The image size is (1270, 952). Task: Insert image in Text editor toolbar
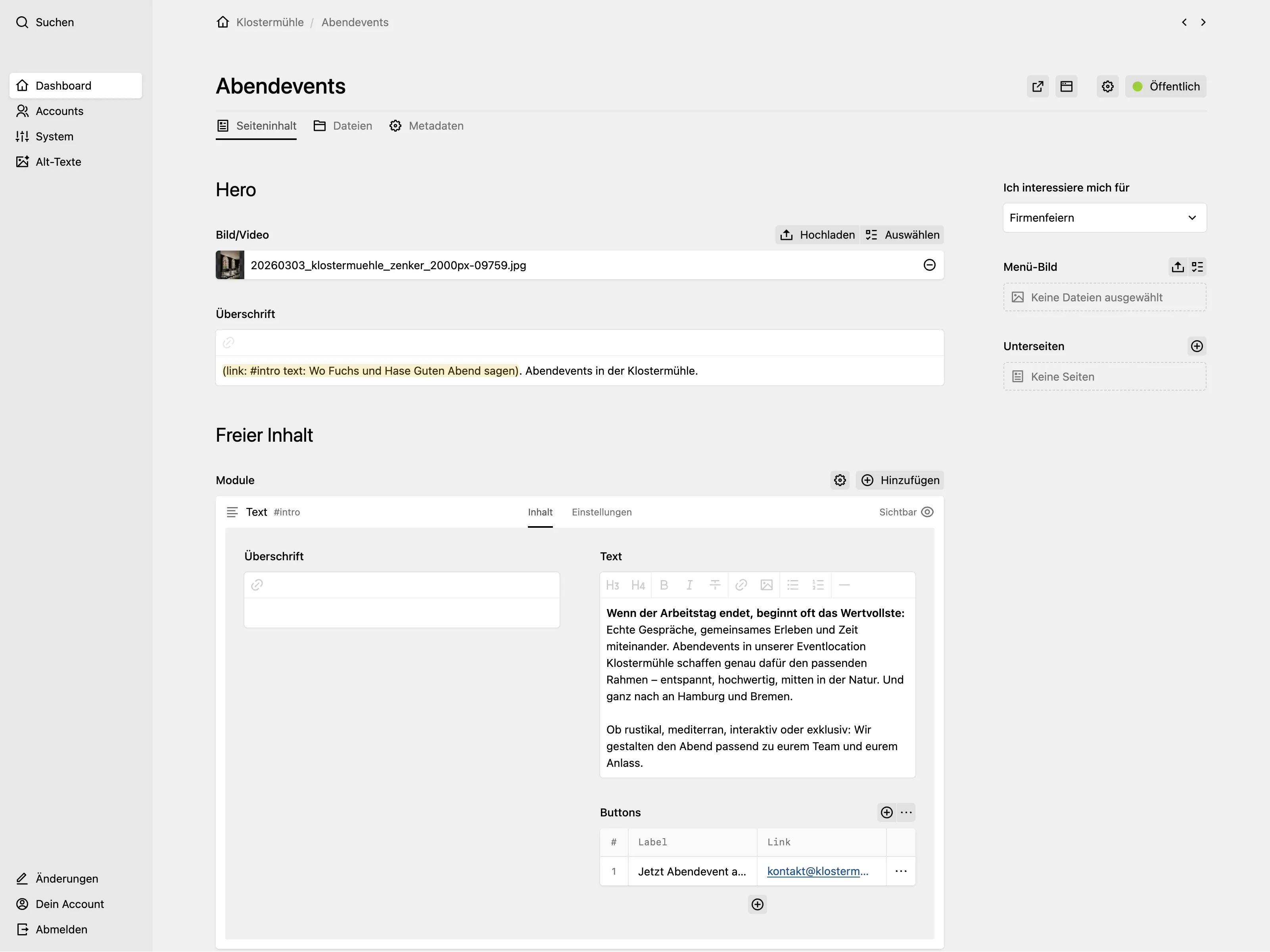[766, 585]
